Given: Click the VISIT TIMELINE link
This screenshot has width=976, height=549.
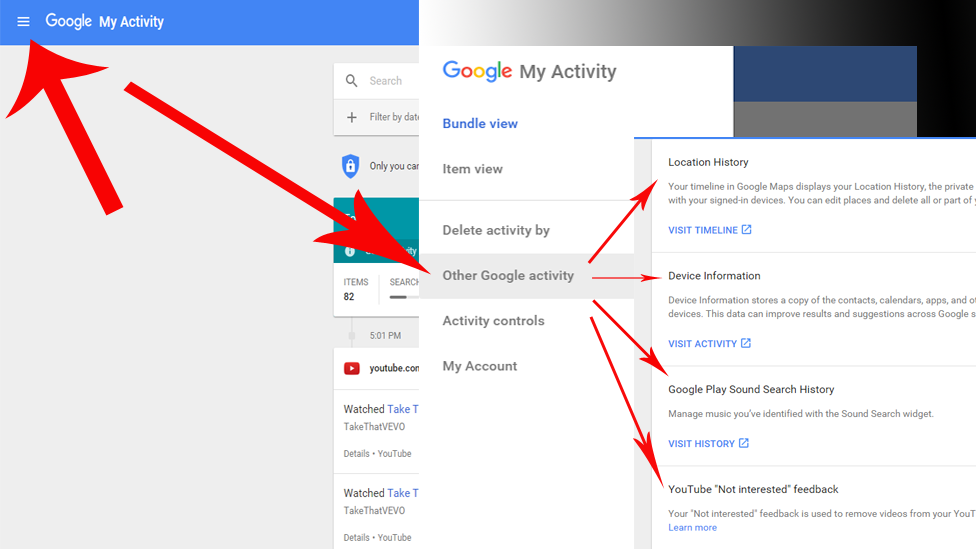Looking at the screenshot, I should click(x=703, y=230).
